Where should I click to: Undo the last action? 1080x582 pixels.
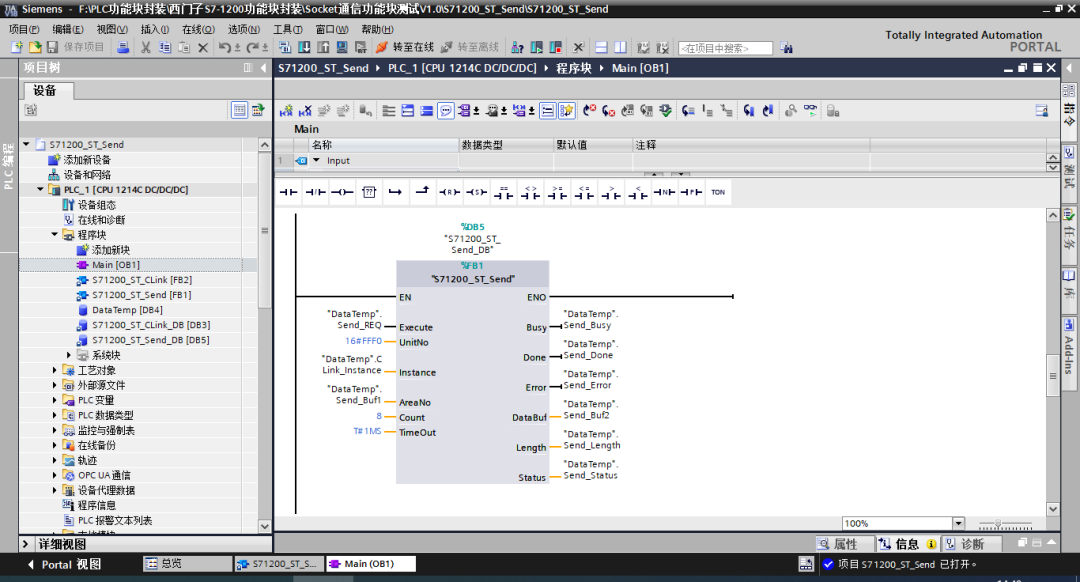tap(225, 48)
